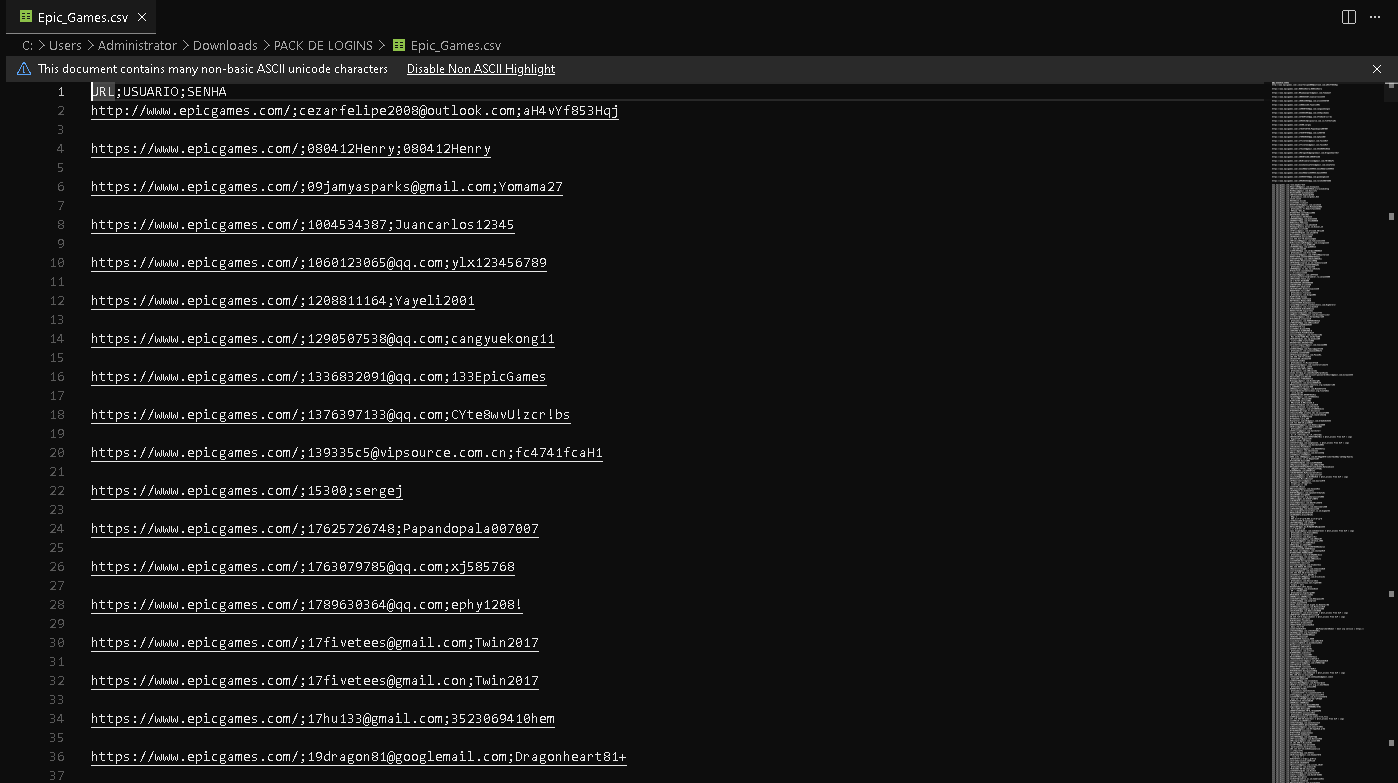1398x783 pixels.
Task: Click line number 12 in the gutter
Action: point(57,301)
